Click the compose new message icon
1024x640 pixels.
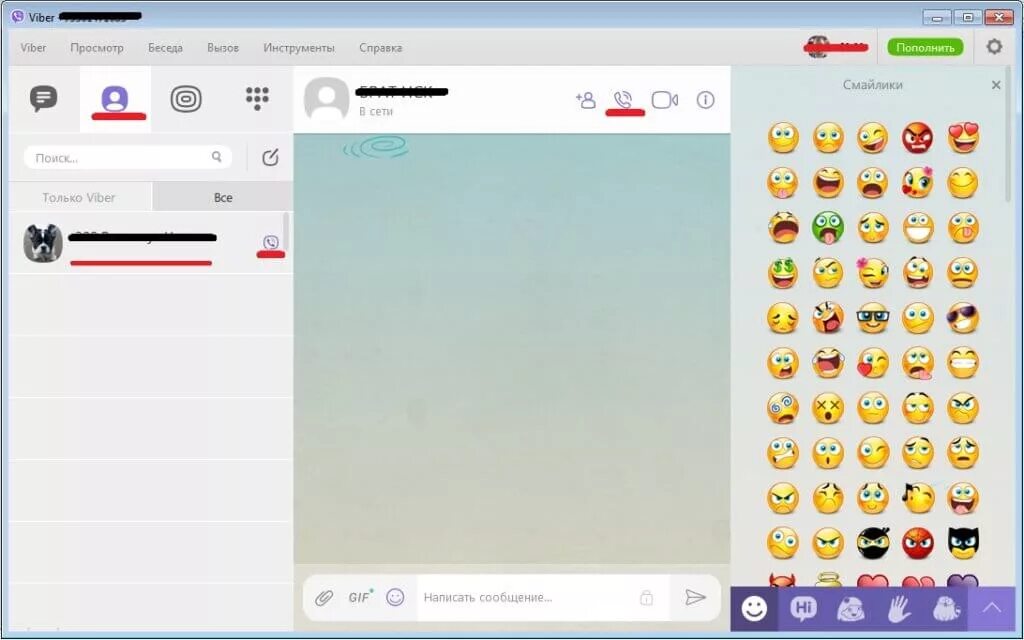pos(270,157)
